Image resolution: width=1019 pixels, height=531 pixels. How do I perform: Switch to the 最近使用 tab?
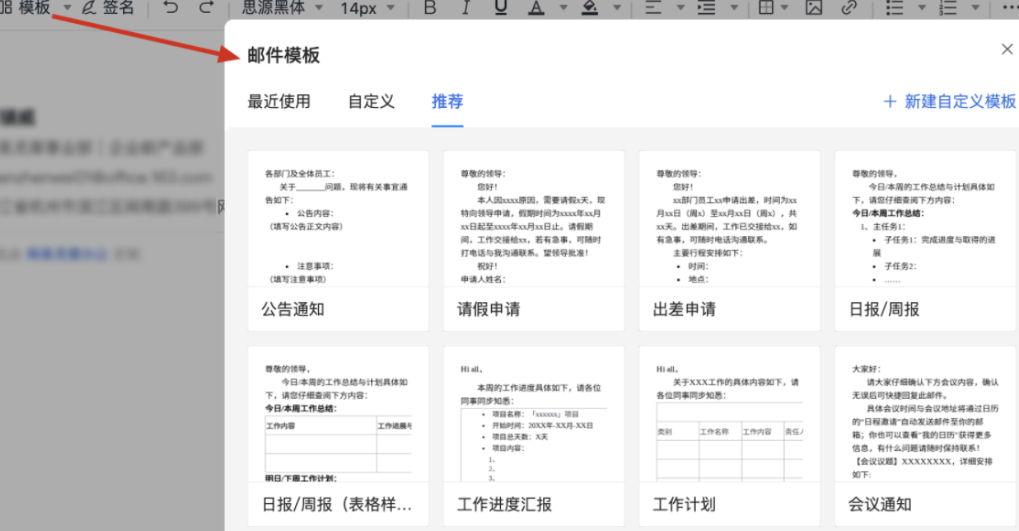(x=279, y=101)
